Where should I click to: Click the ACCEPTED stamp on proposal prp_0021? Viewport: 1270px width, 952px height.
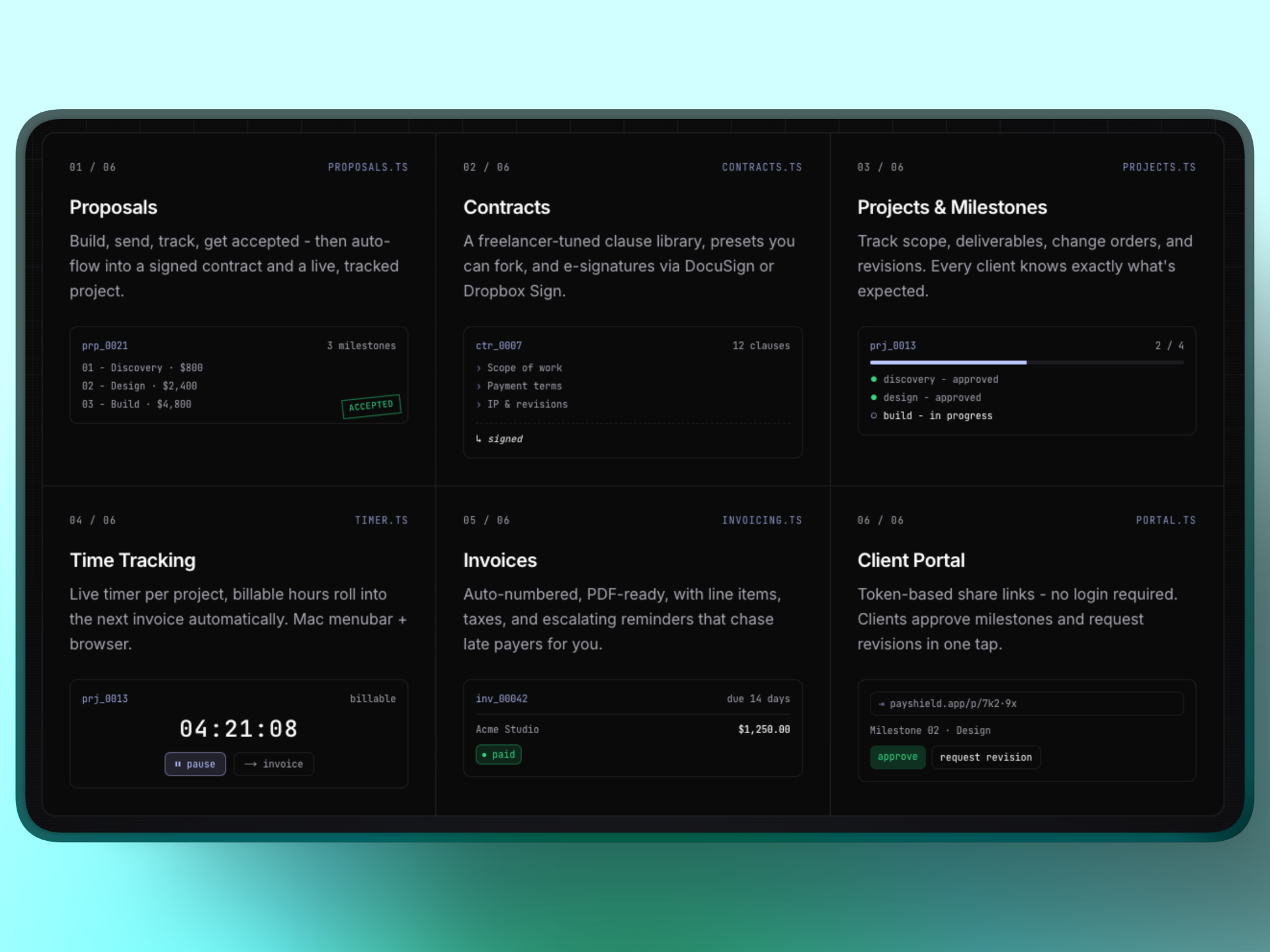pyautogui.click(x=371, y=406)
